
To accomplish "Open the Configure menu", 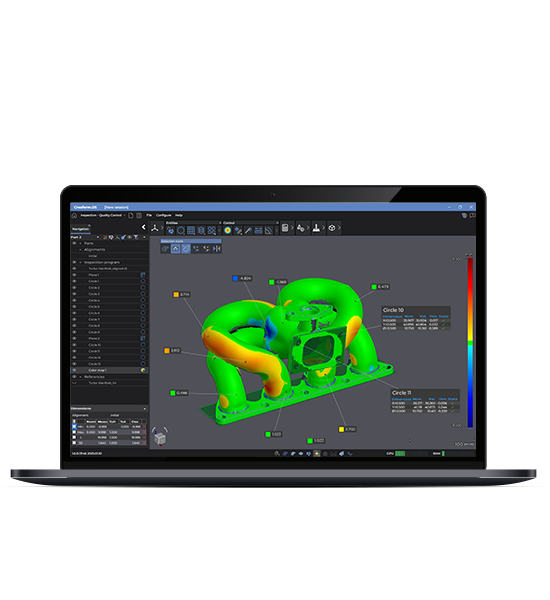I will click(163, 215).
